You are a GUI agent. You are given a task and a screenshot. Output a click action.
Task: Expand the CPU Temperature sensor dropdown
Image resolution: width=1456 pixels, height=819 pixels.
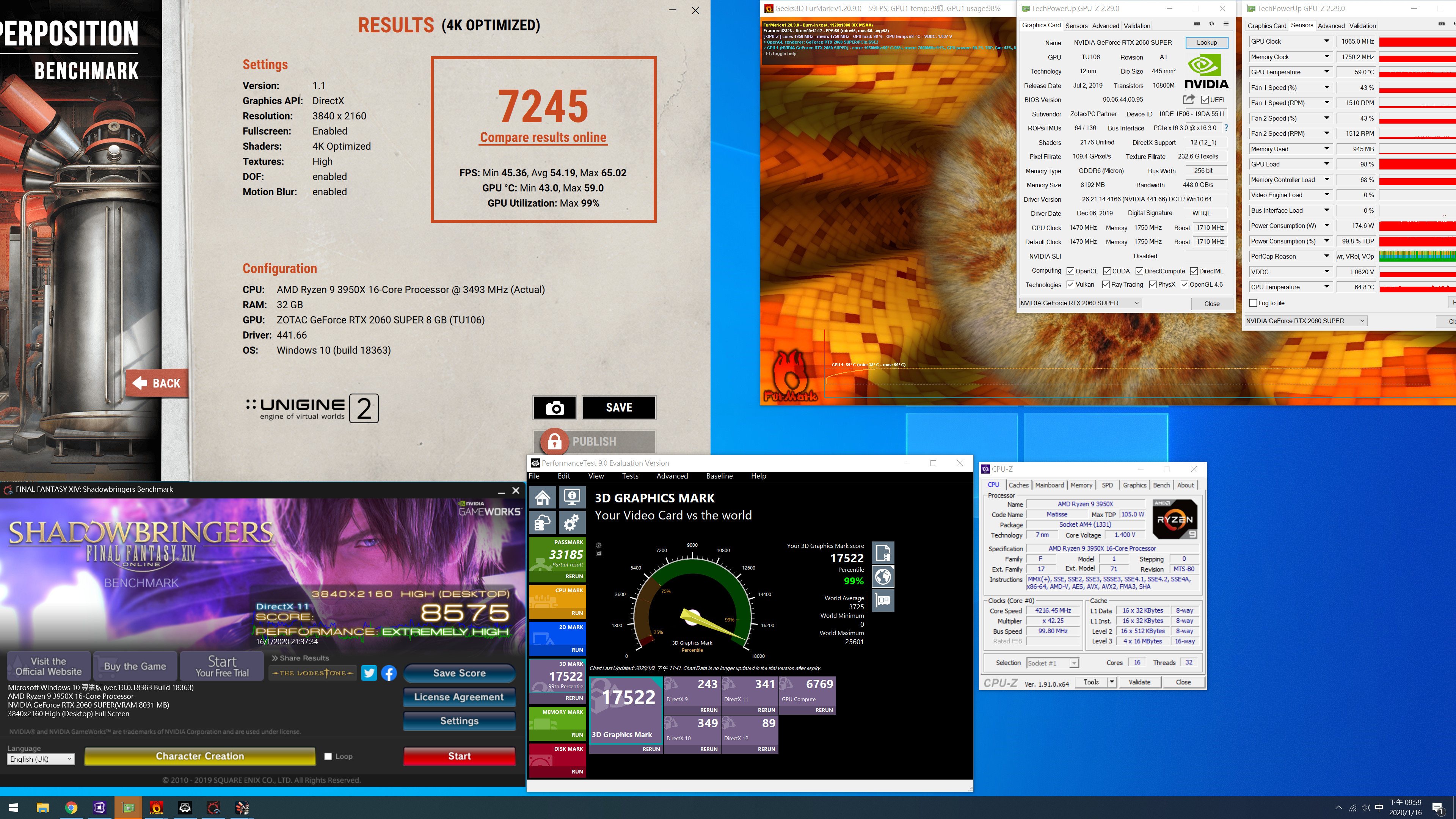pos(1327,287)
